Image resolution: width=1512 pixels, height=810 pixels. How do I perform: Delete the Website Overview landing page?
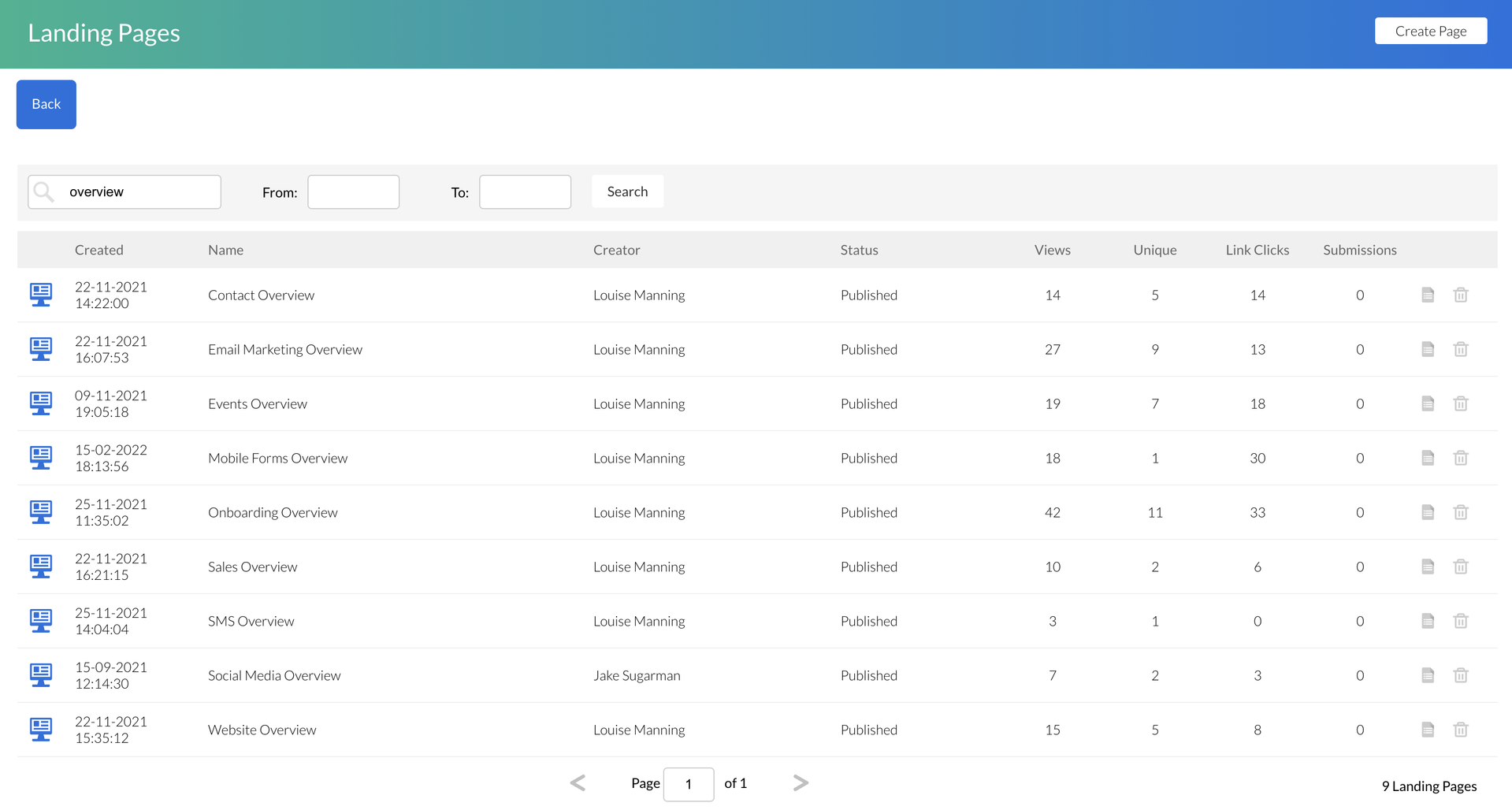click(1460, 730)
